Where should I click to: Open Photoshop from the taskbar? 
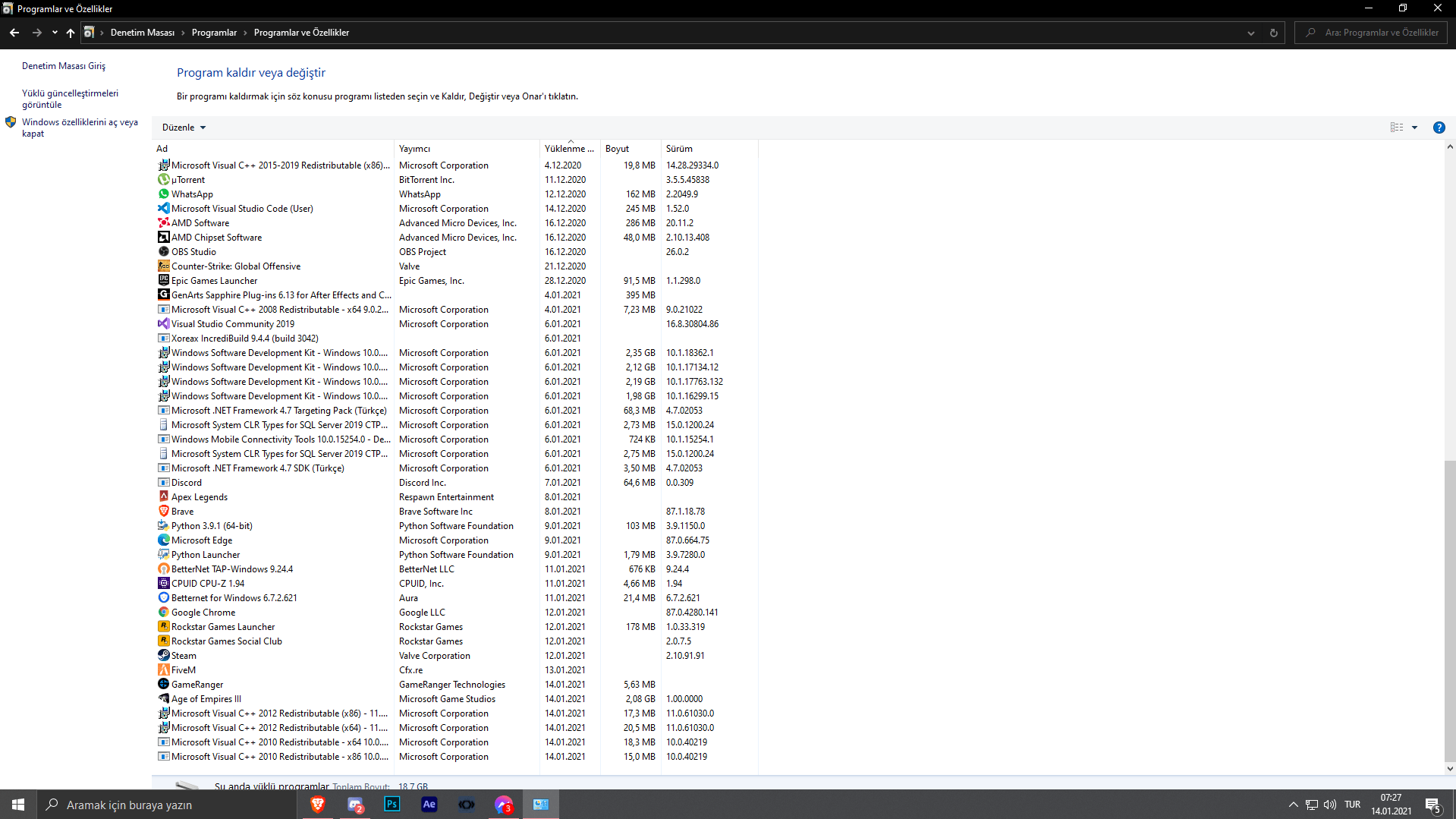(x=392, y=805)
